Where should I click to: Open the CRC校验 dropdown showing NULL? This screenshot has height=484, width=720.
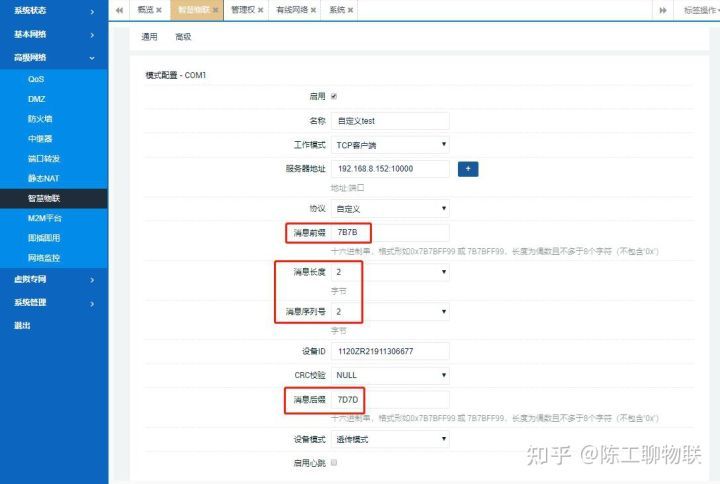(390, 375)
